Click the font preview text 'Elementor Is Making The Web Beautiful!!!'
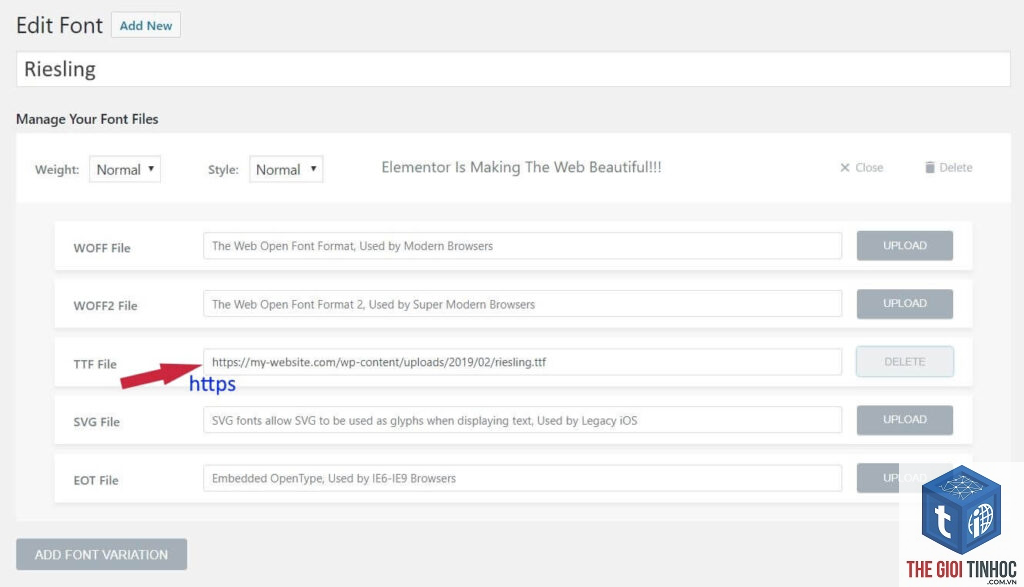This screenshot has width=1024, height=587. coord(521,167)
